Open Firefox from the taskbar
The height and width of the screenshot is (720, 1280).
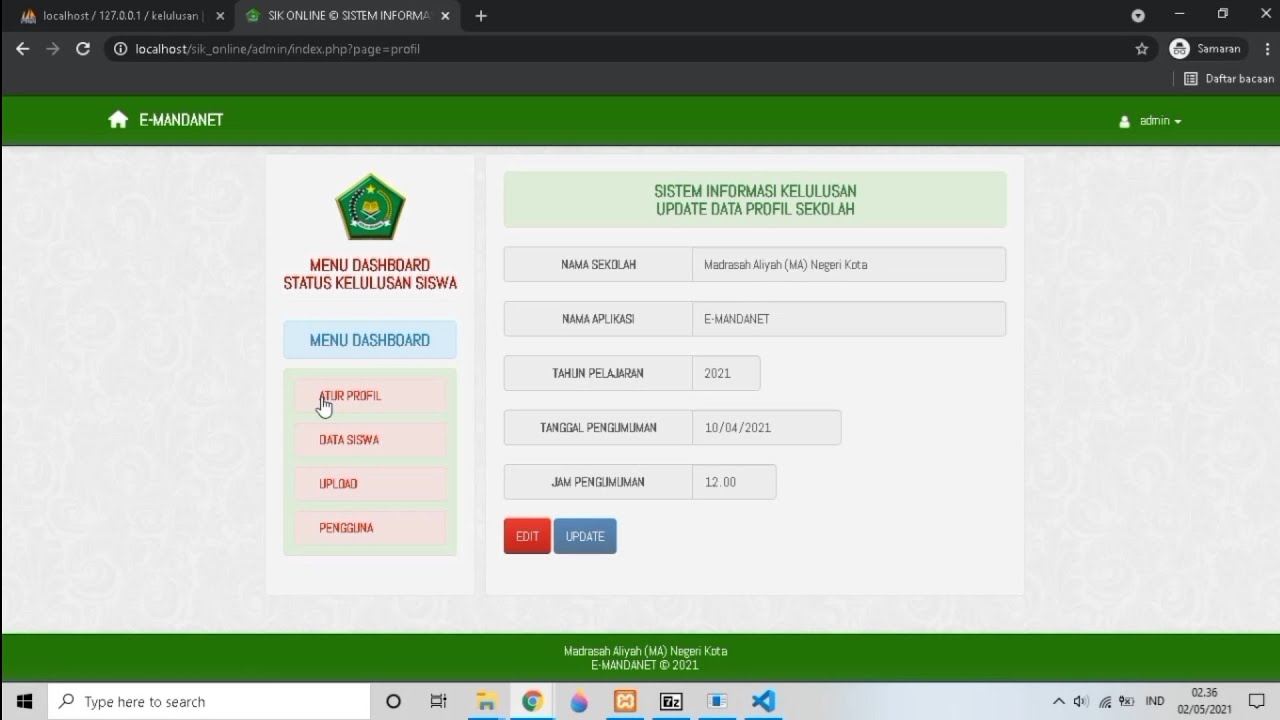coord(578,701)
